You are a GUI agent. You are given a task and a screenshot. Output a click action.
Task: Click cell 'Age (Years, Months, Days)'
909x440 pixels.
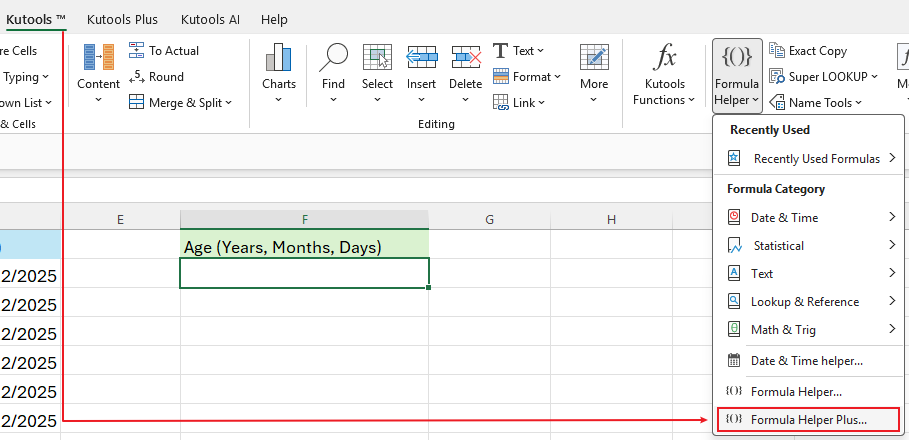coord(304,244)
